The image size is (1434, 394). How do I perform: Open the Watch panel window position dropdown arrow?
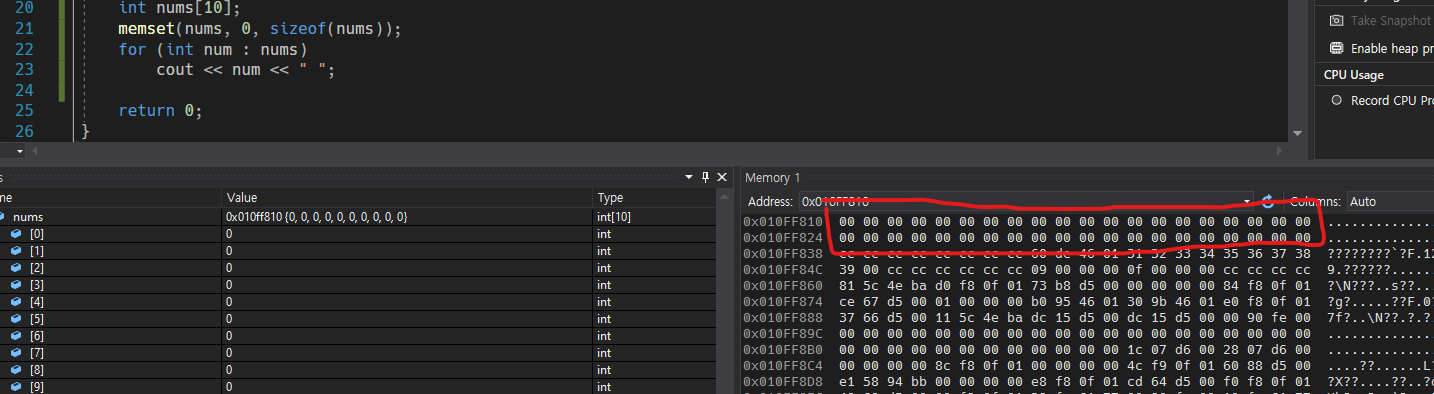pos(689,177)
